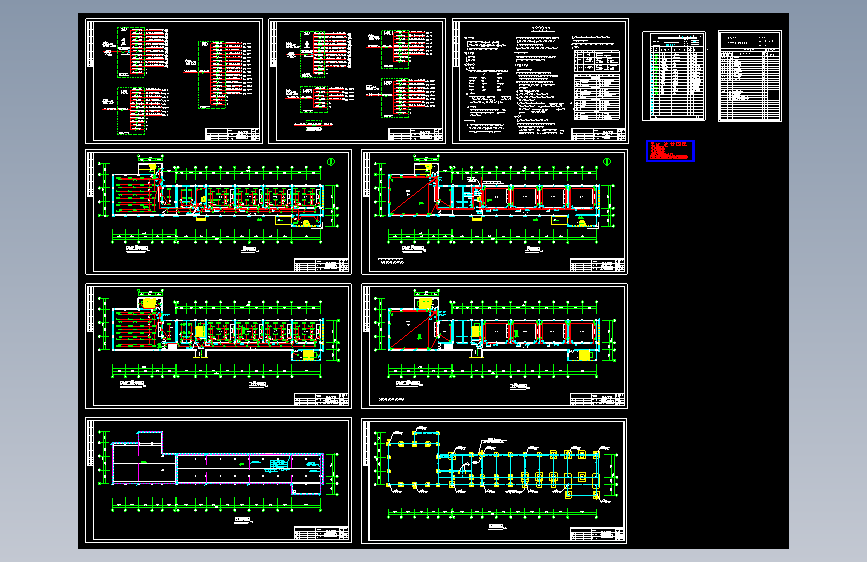Viewport: 867px width, 562px height.
Task: Select the red diagonal floor plan without compass symbol
Action: (x=494, y=346)
